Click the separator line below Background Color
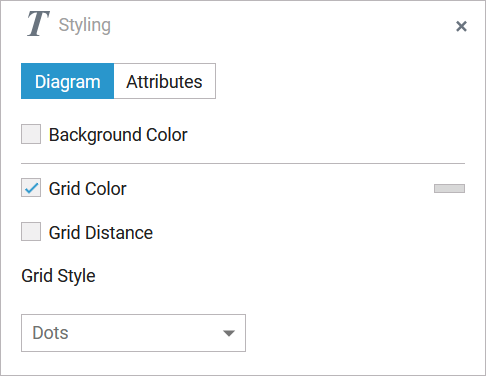Image resolution: width=486 pixels, height=376 pixels. click(243, 164)
